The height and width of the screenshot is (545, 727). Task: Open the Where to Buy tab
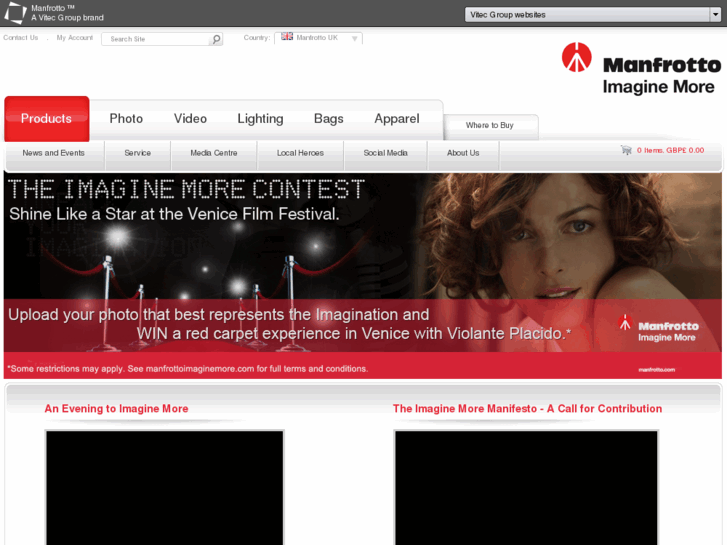(x=491, y=126)
